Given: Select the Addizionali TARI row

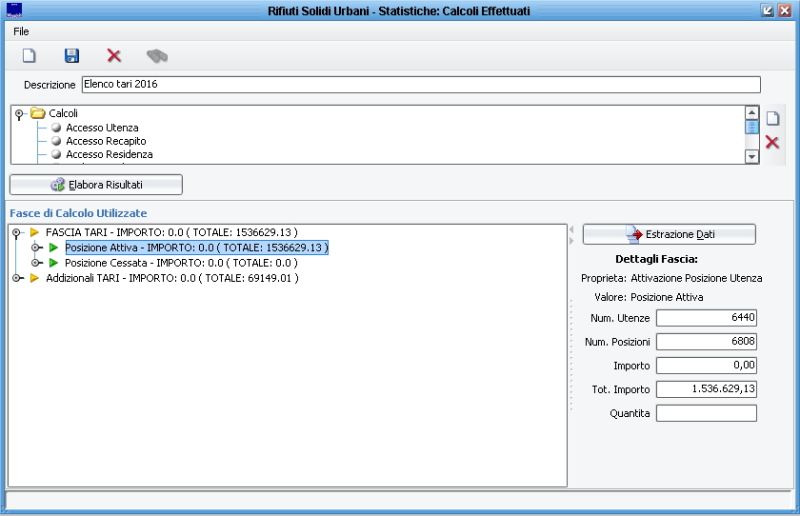Looking at the screenshot, I should [x=172, y=278].
